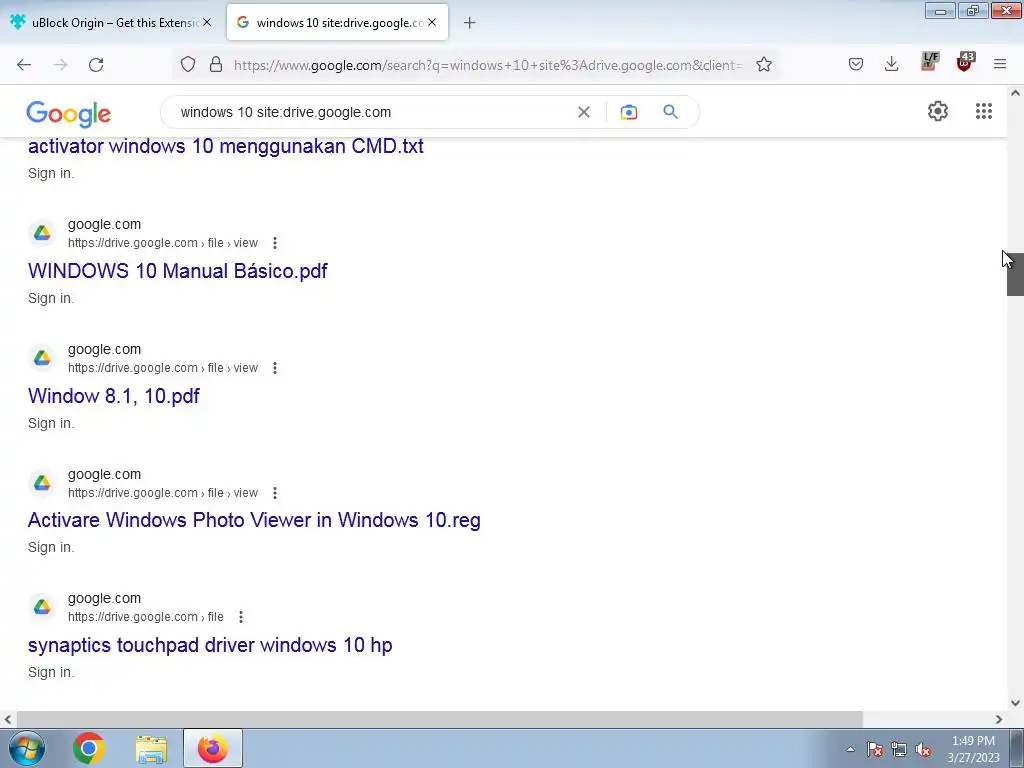Click the scroll up arrow
The height and width of the screenshot is (768, 1024).
coord(1015,93)
